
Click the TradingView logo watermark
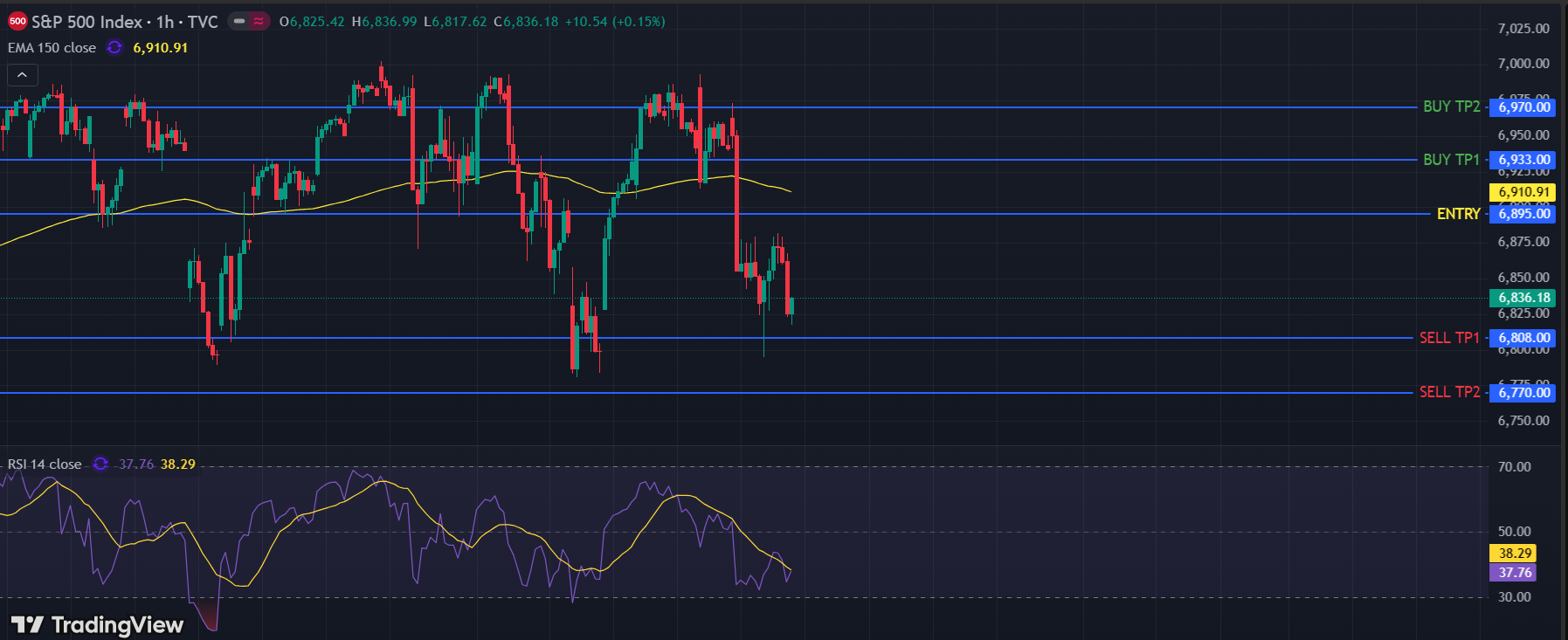98,624
